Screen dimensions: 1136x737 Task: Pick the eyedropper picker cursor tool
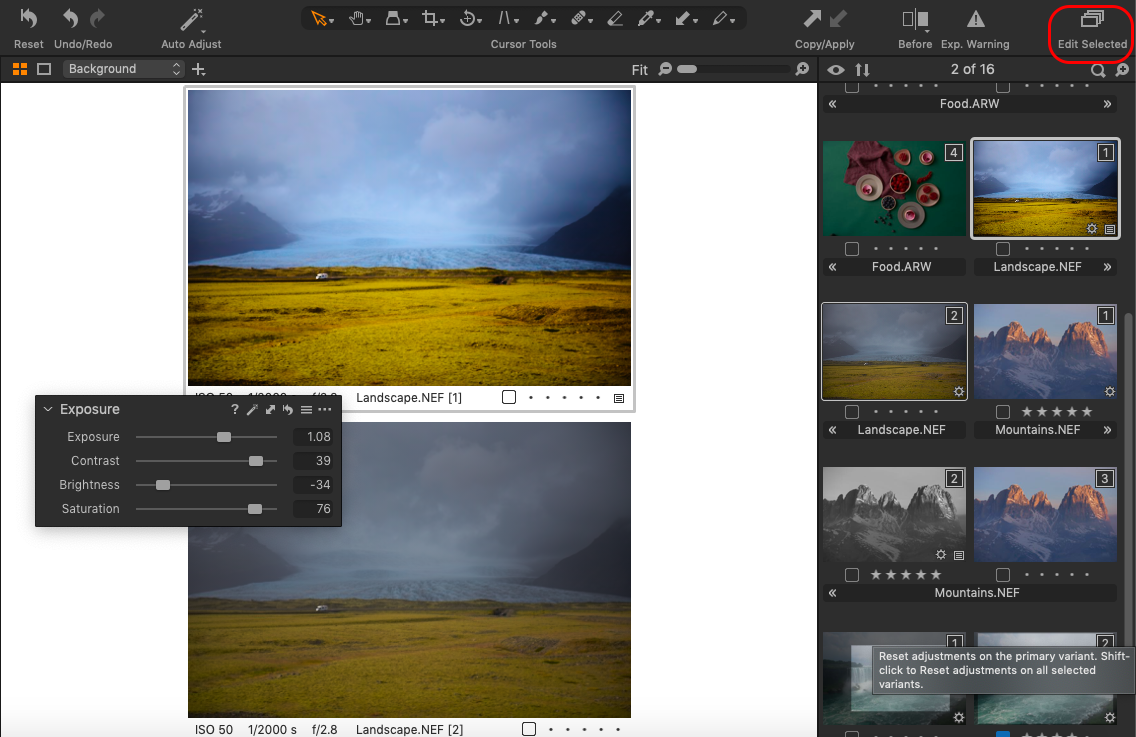click(646, 18)
